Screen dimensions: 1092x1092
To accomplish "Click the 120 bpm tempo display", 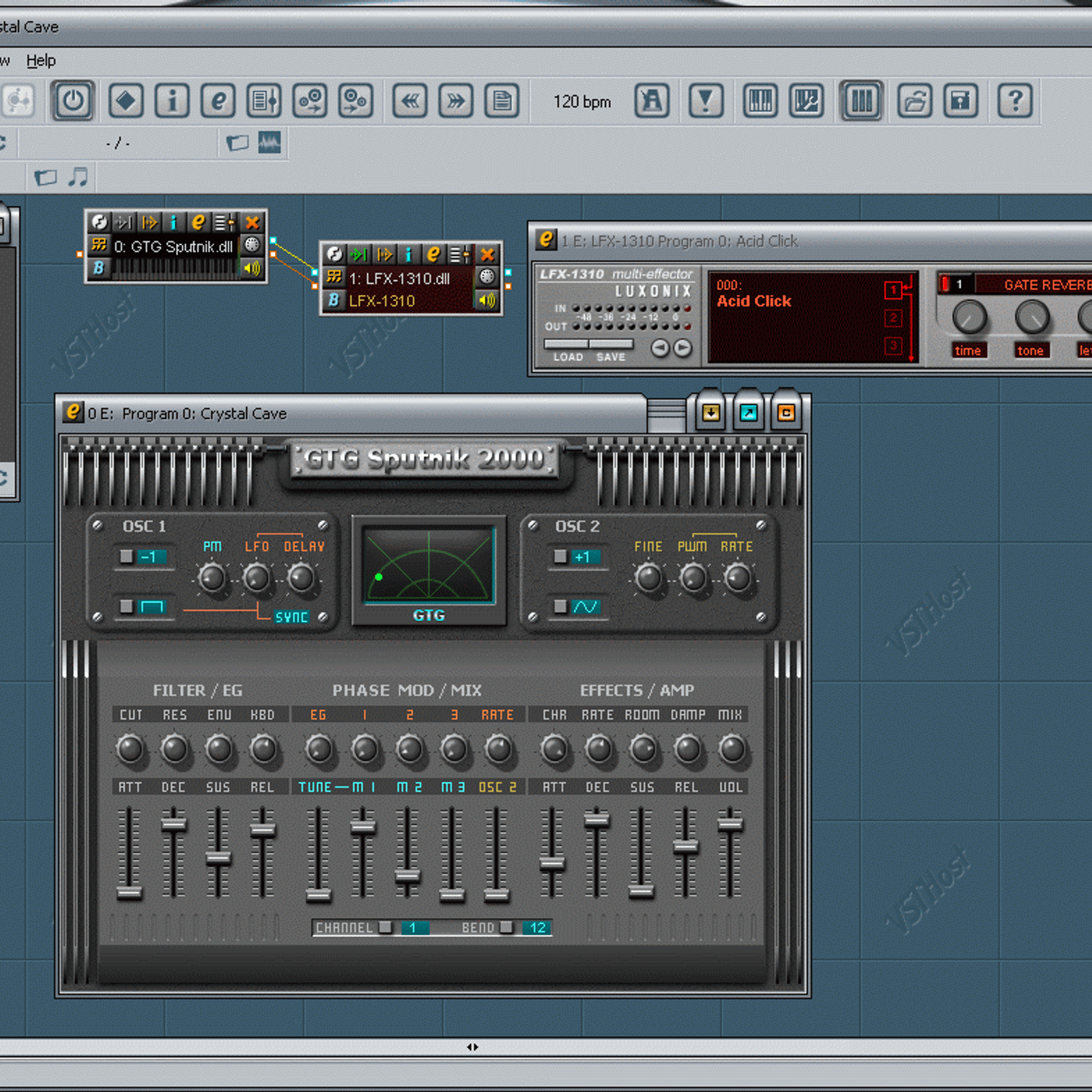I will click(x=581, y=102).
